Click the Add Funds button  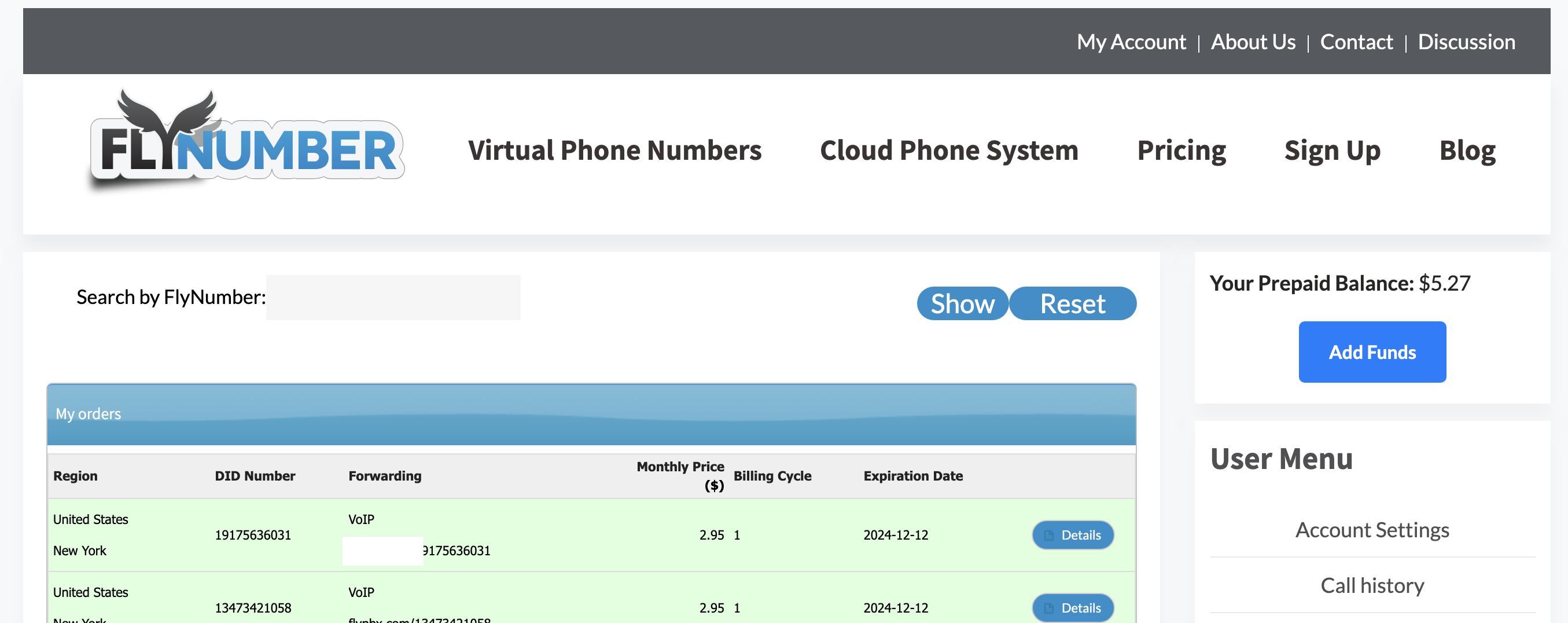(x=1372, y=352)
